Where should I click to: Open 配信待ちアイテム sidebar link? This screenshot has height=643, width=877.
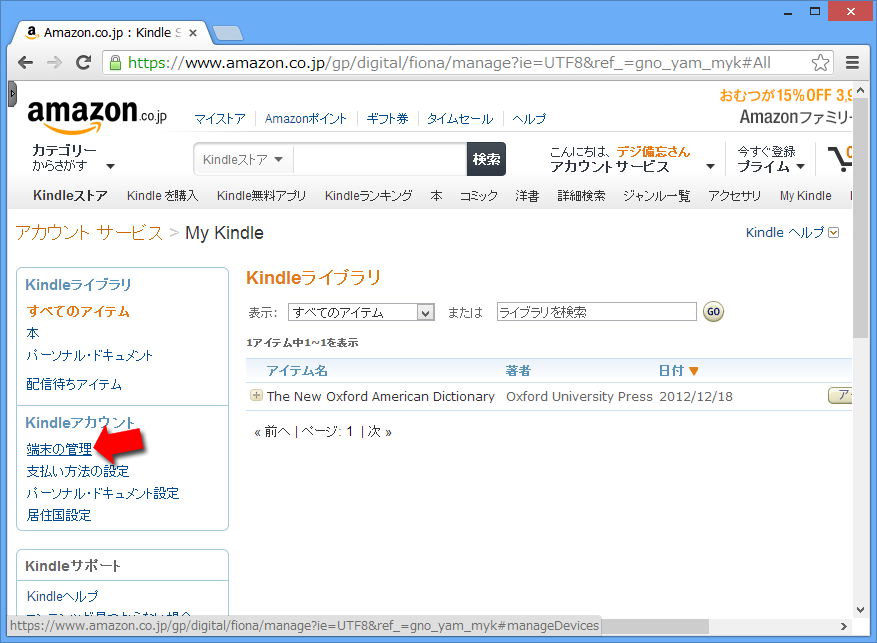74,384
